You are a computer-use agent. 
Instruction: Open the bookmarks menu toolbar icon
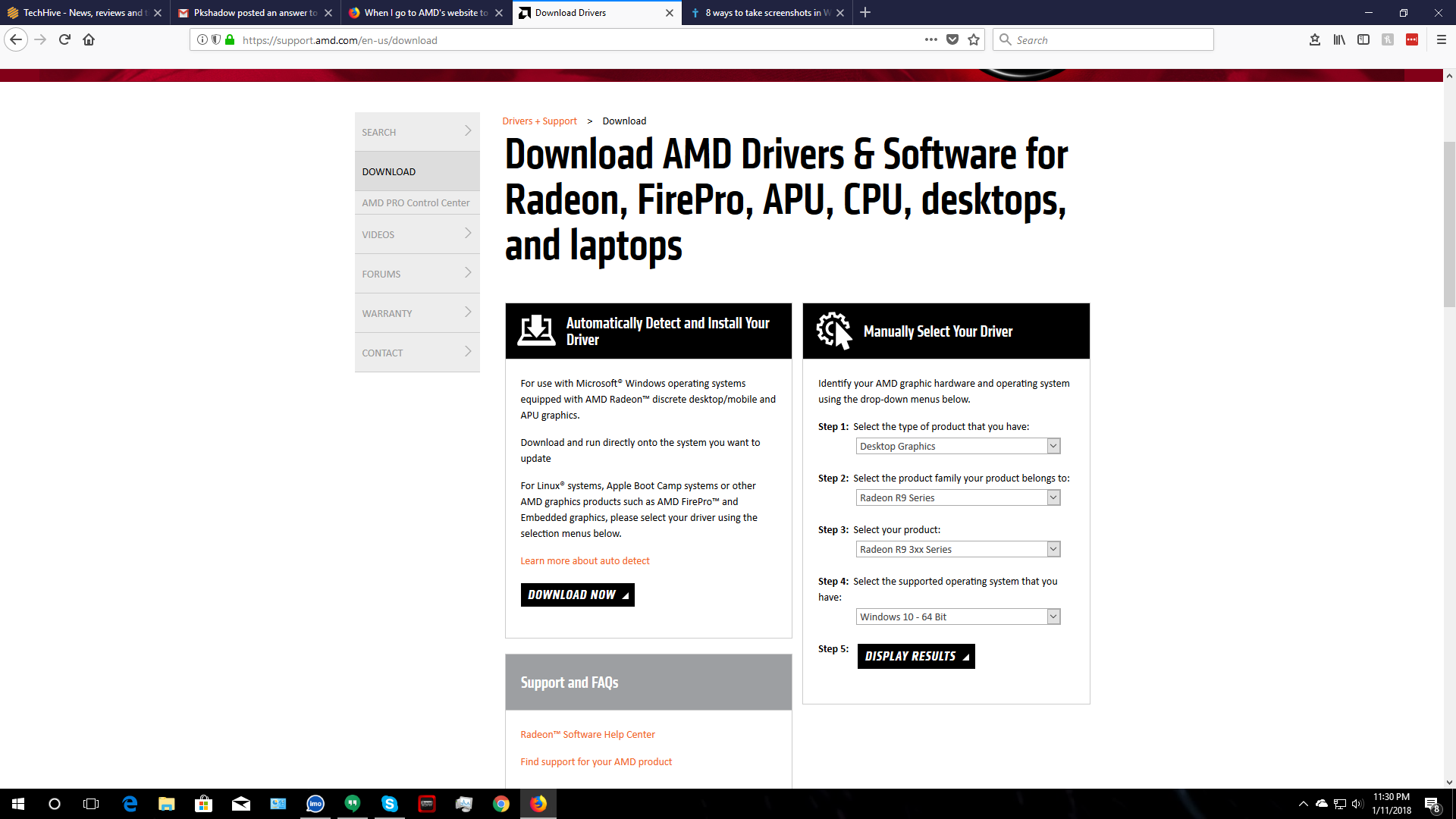coord(1315,39)
